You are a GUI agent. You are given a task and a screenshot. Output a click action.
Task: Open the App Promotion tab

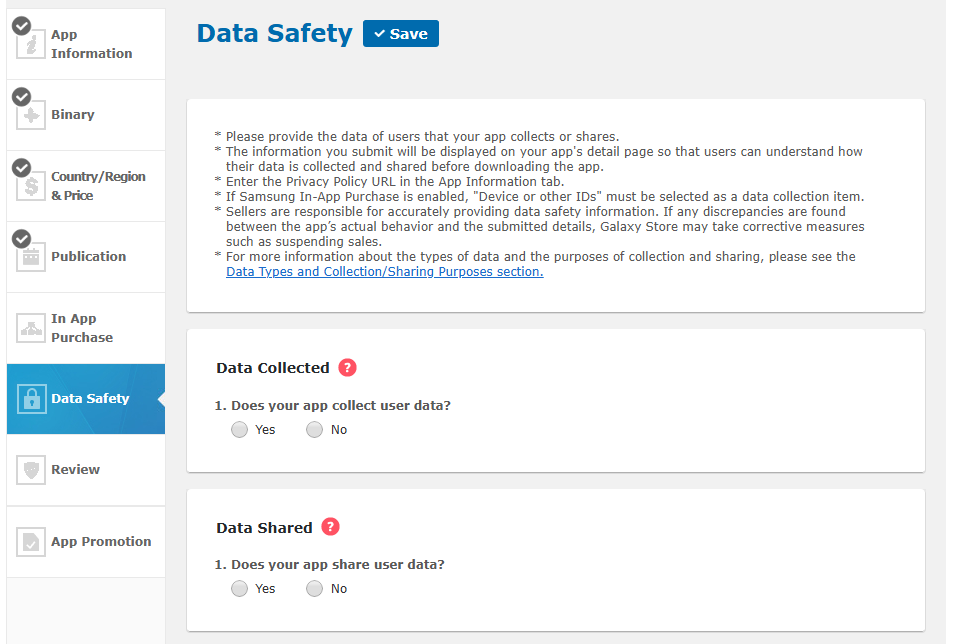pos(101,542)
